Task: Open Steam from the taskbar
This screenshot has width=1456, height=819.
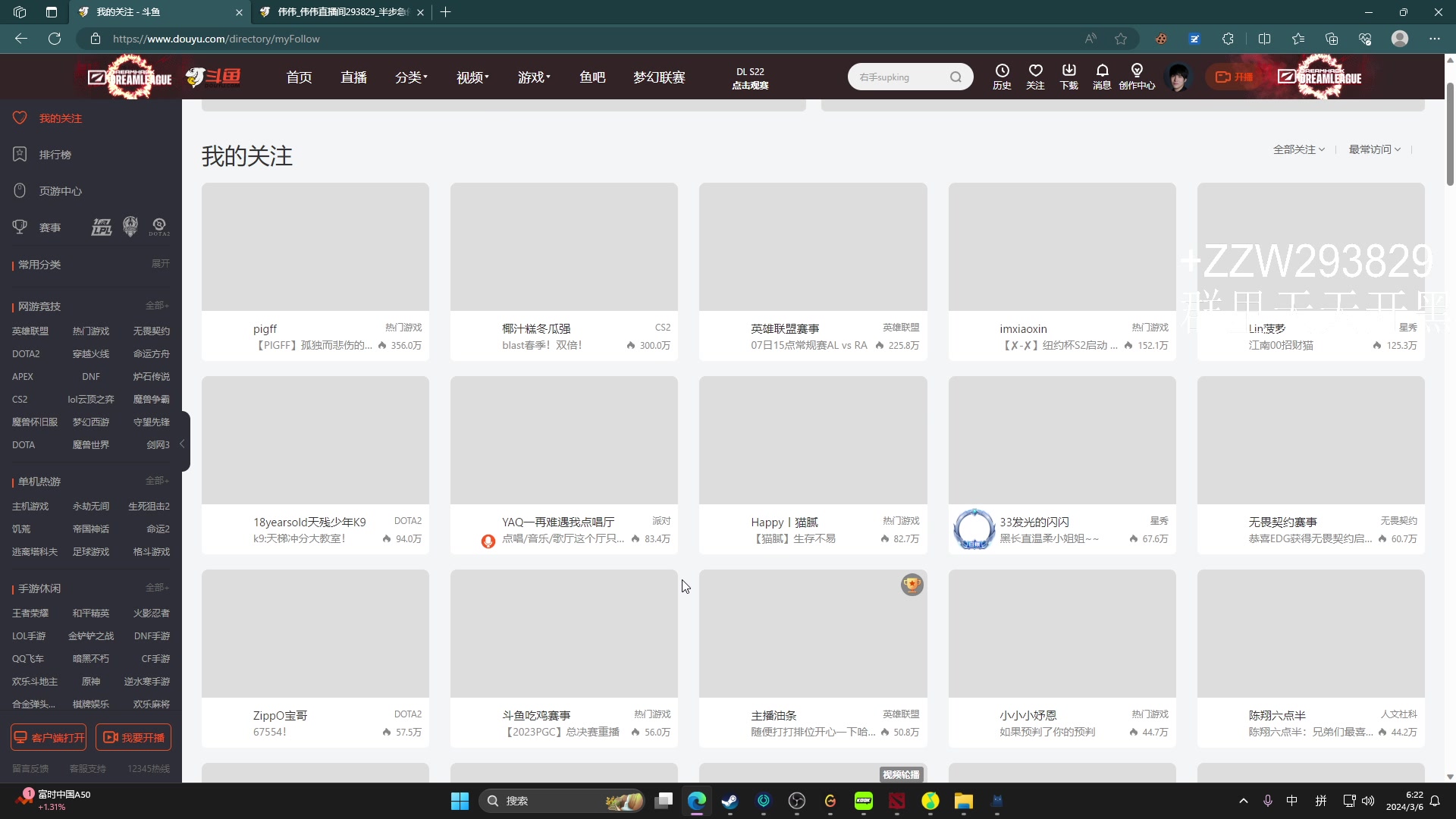Action: [x=730, y=800]
